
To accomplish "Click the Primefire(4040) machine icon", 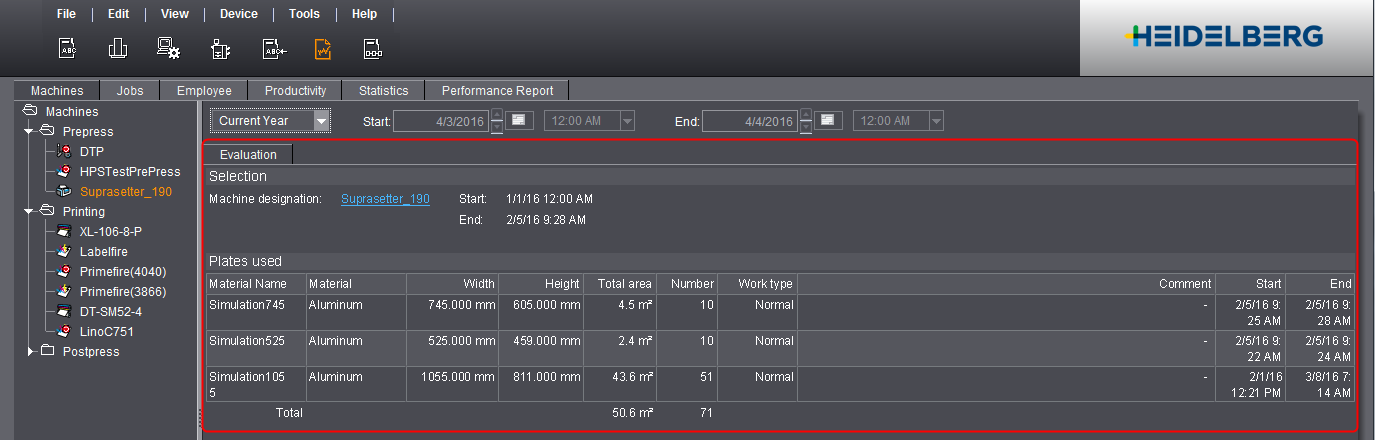I will (x=64, y=272).
